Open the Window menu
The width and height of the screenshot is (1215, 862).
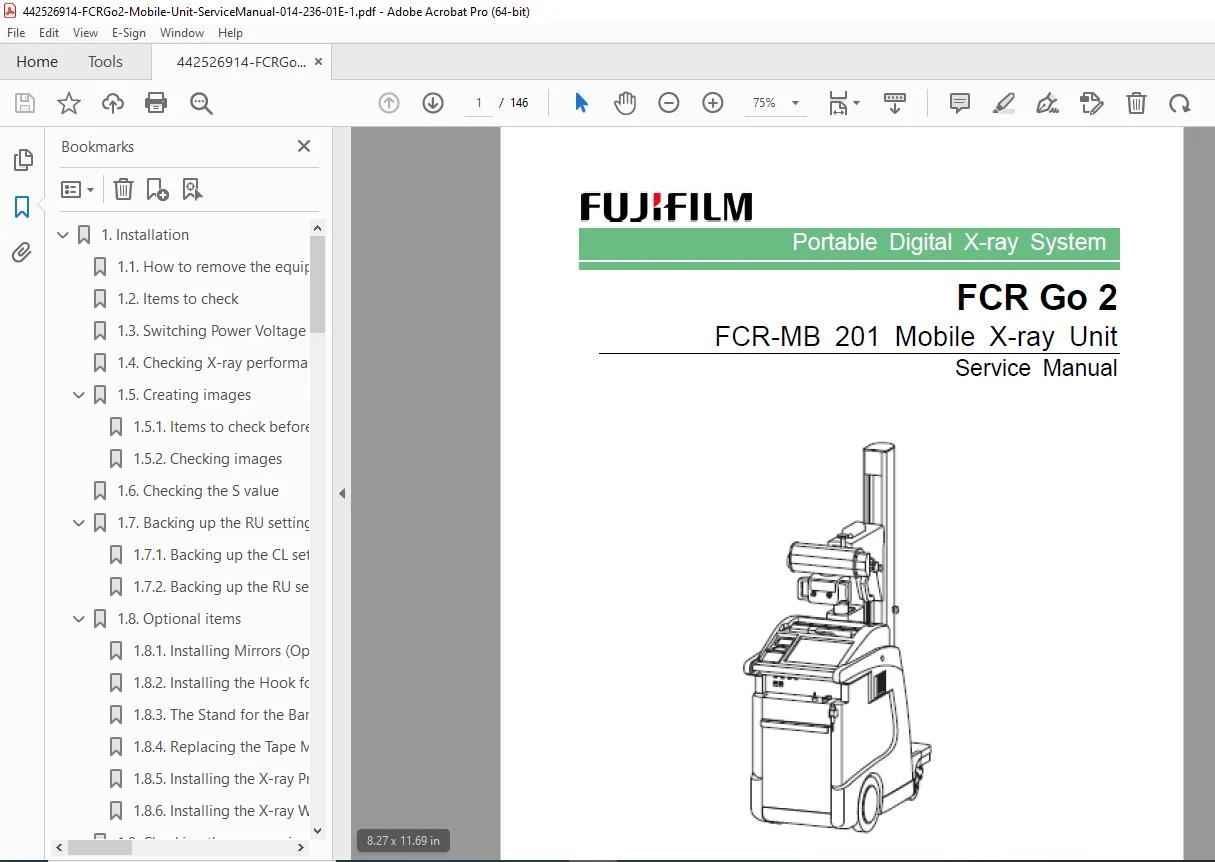(182, 33)
